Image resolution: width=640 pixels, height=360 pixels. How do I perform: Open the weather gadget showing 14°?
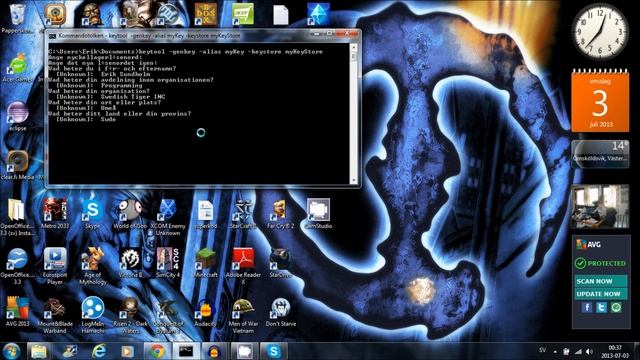(x=600, y=154)
